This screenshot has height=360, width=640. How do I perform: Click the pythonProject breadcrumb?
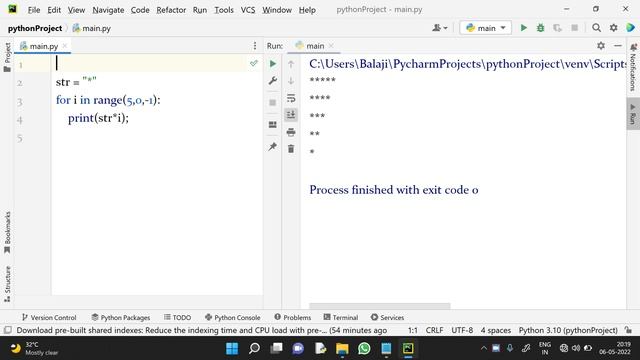35,28
